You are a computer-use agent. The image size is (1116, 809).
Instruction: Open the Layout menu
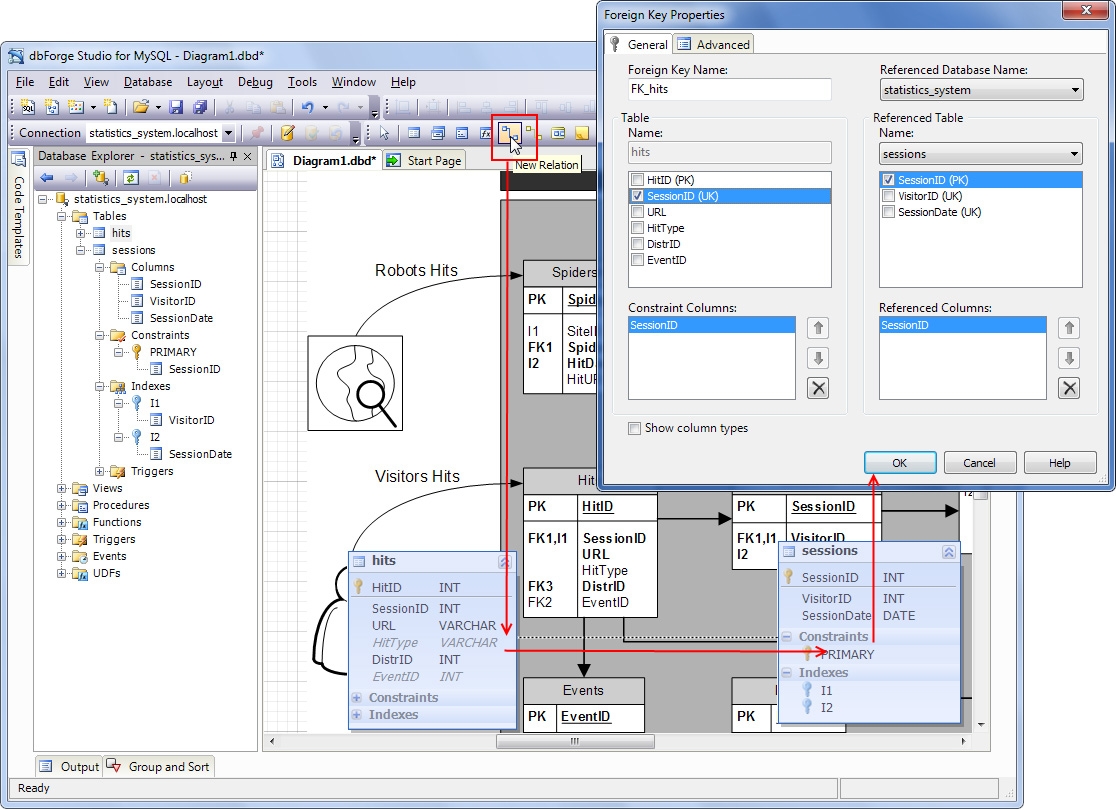coord(205,82)
